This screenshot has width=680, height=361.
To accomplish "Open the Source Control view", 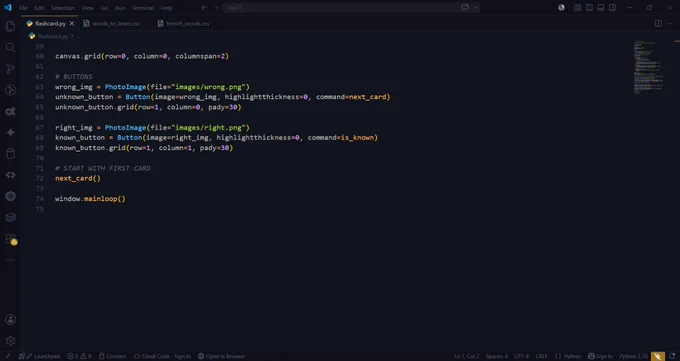I will click(x=10, y=69).
